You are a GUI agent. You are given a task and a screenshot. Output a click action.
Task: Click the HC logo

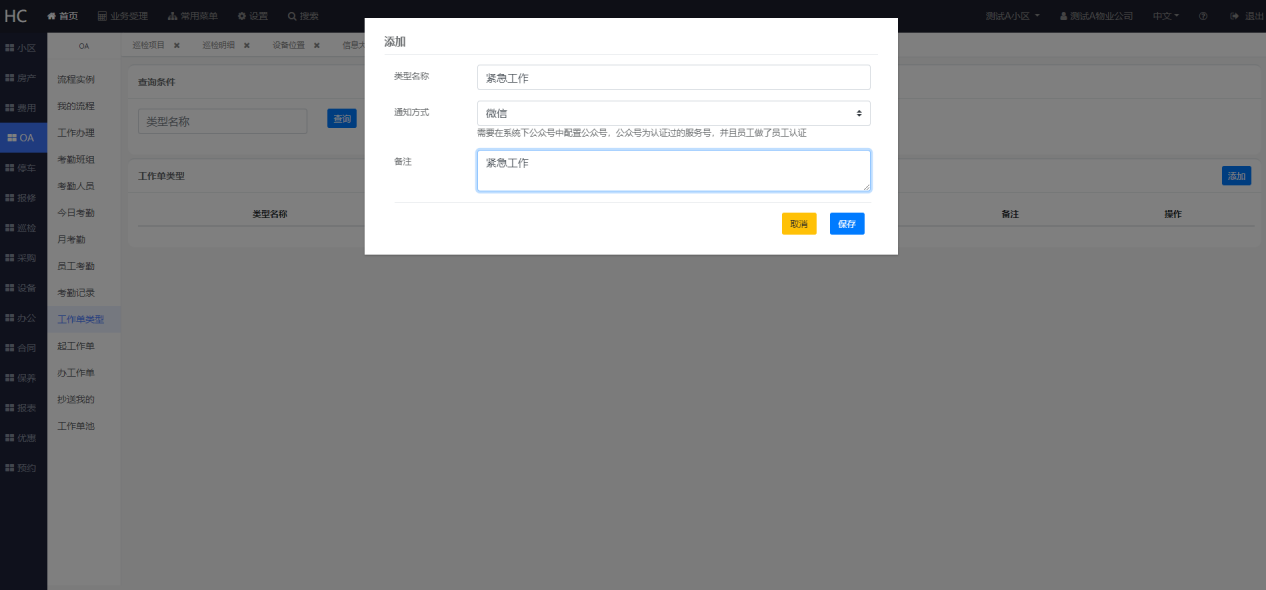click(x=16, y=16)
